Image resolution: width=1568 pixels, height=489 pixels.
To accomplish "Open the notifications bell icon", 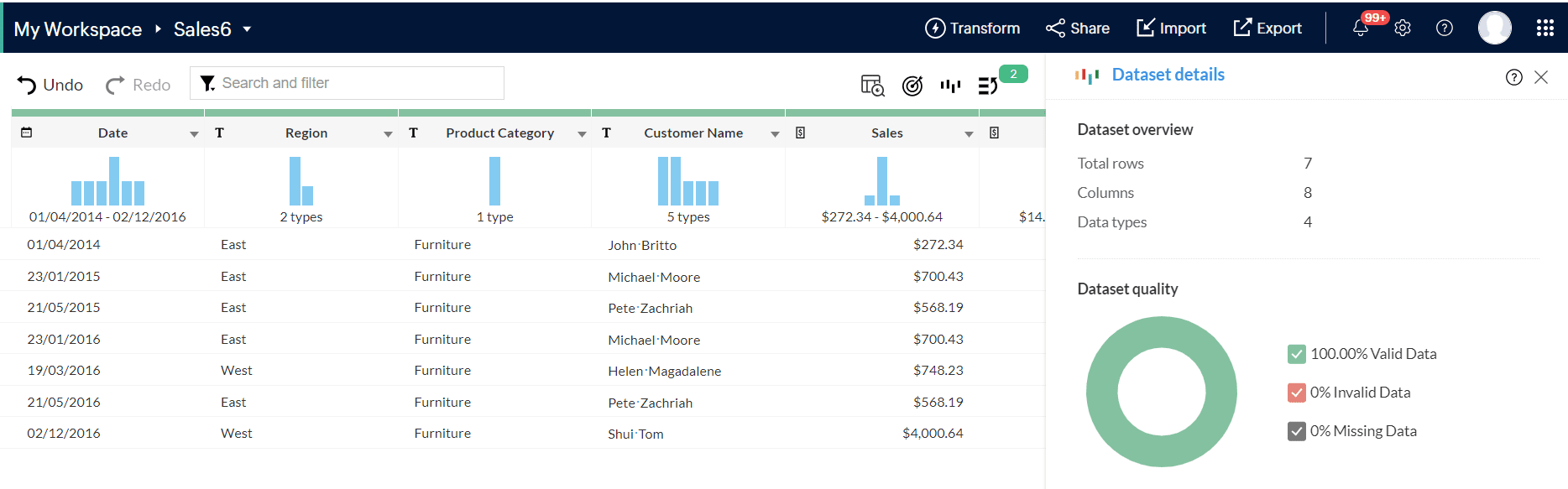I will pyautogui.click(x=1361, y=29).
